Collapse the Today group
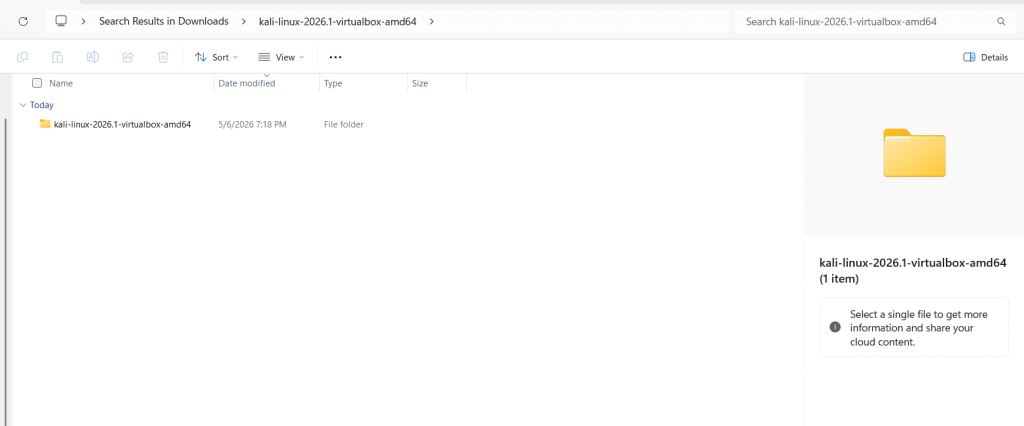Screen dimensions: 1024x426 (23, 105)
